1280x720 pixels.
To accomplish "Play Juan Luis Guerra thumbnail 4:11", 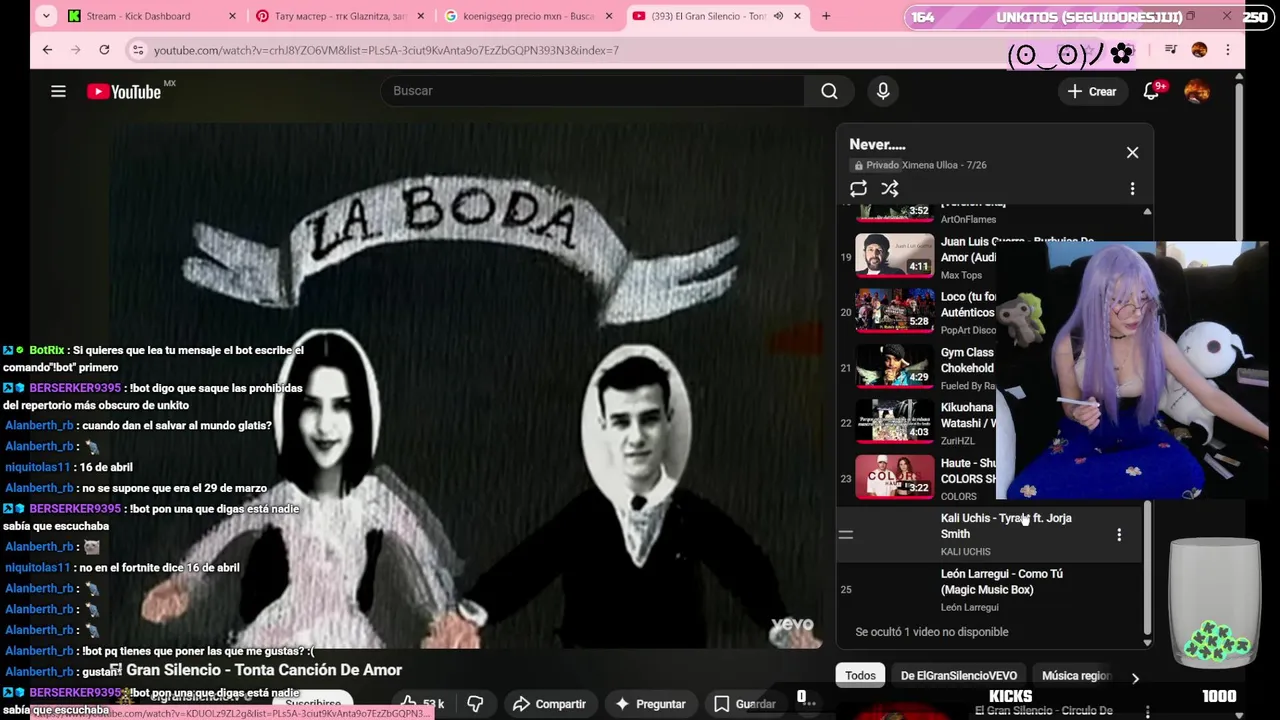I will [x=894, y=255].
